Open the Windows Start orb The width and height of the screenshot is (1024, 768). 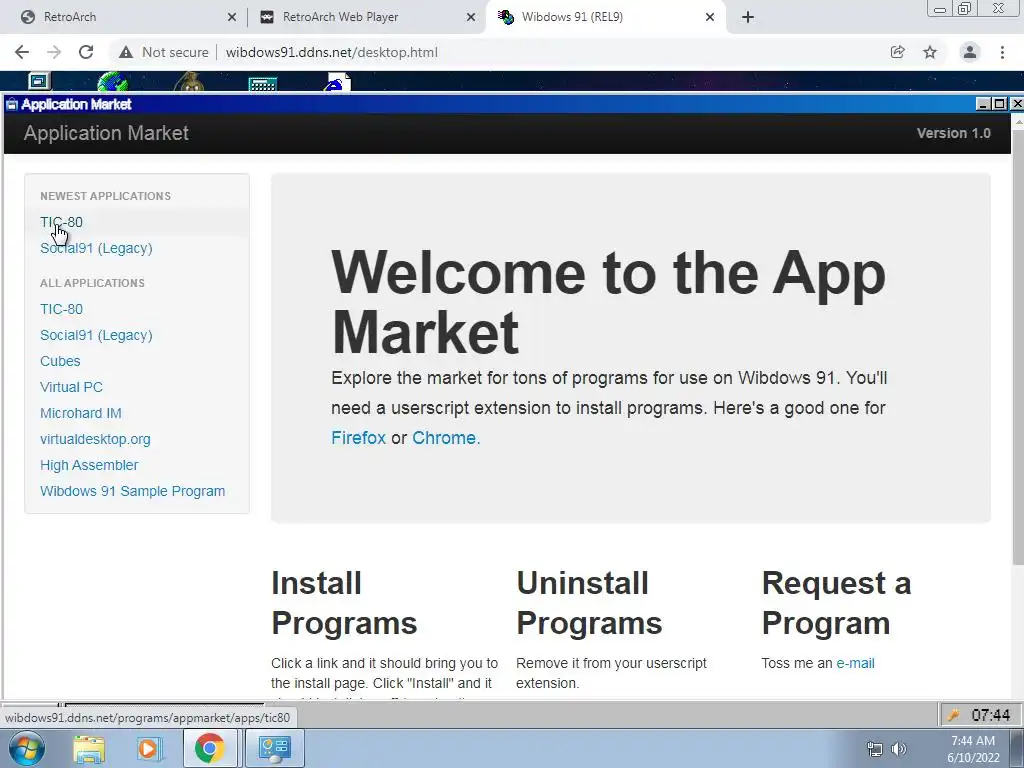[x=27, y=748]
